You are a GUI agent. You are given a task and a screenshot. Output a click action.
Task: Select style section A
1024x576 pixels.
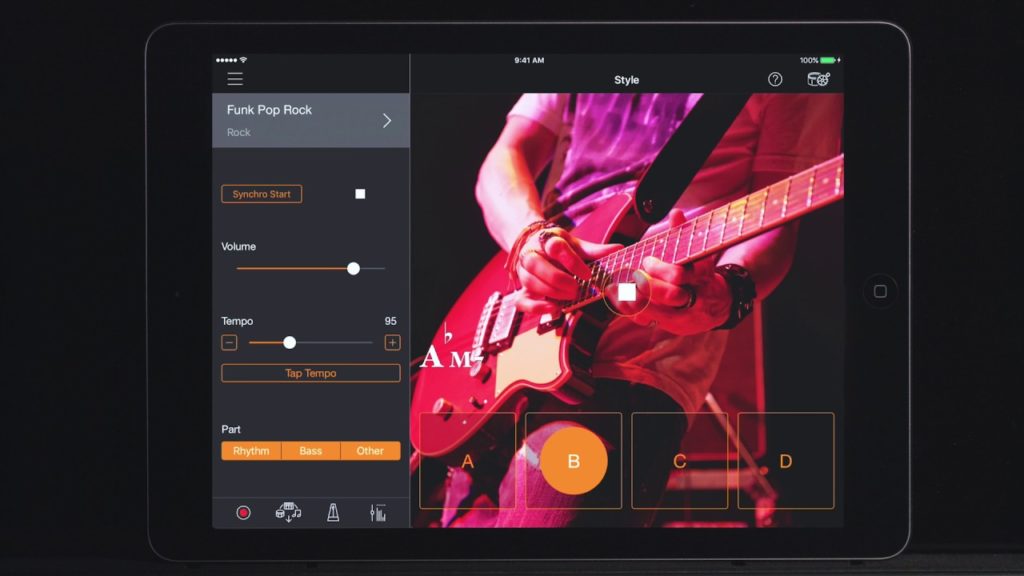(x=467, y=461)
